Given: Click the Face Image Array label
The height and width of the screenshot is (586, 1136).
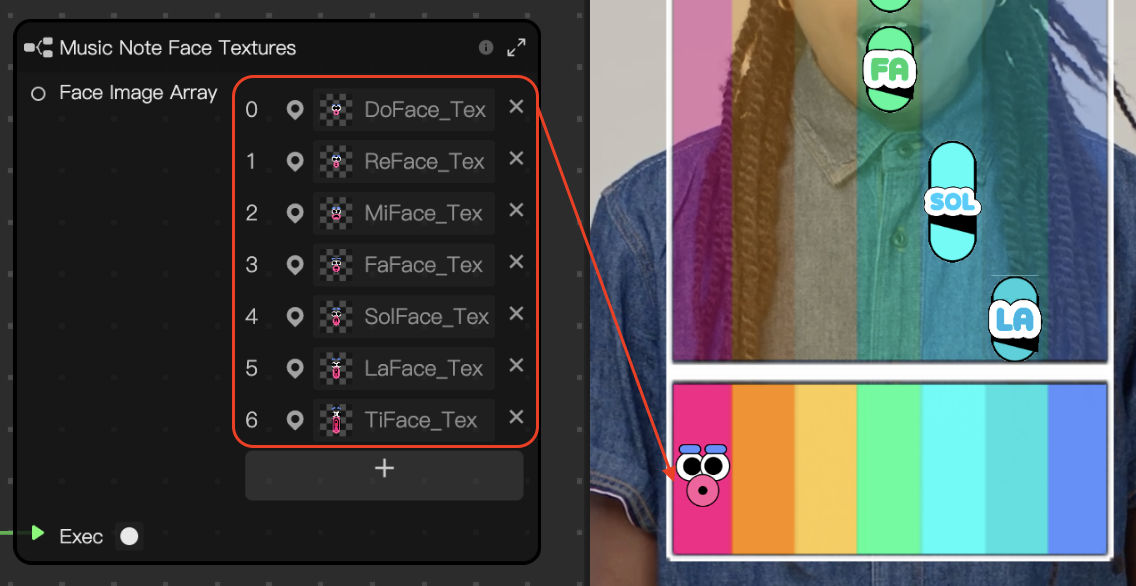Looking at the screenshot, I should tap(138, 93).
